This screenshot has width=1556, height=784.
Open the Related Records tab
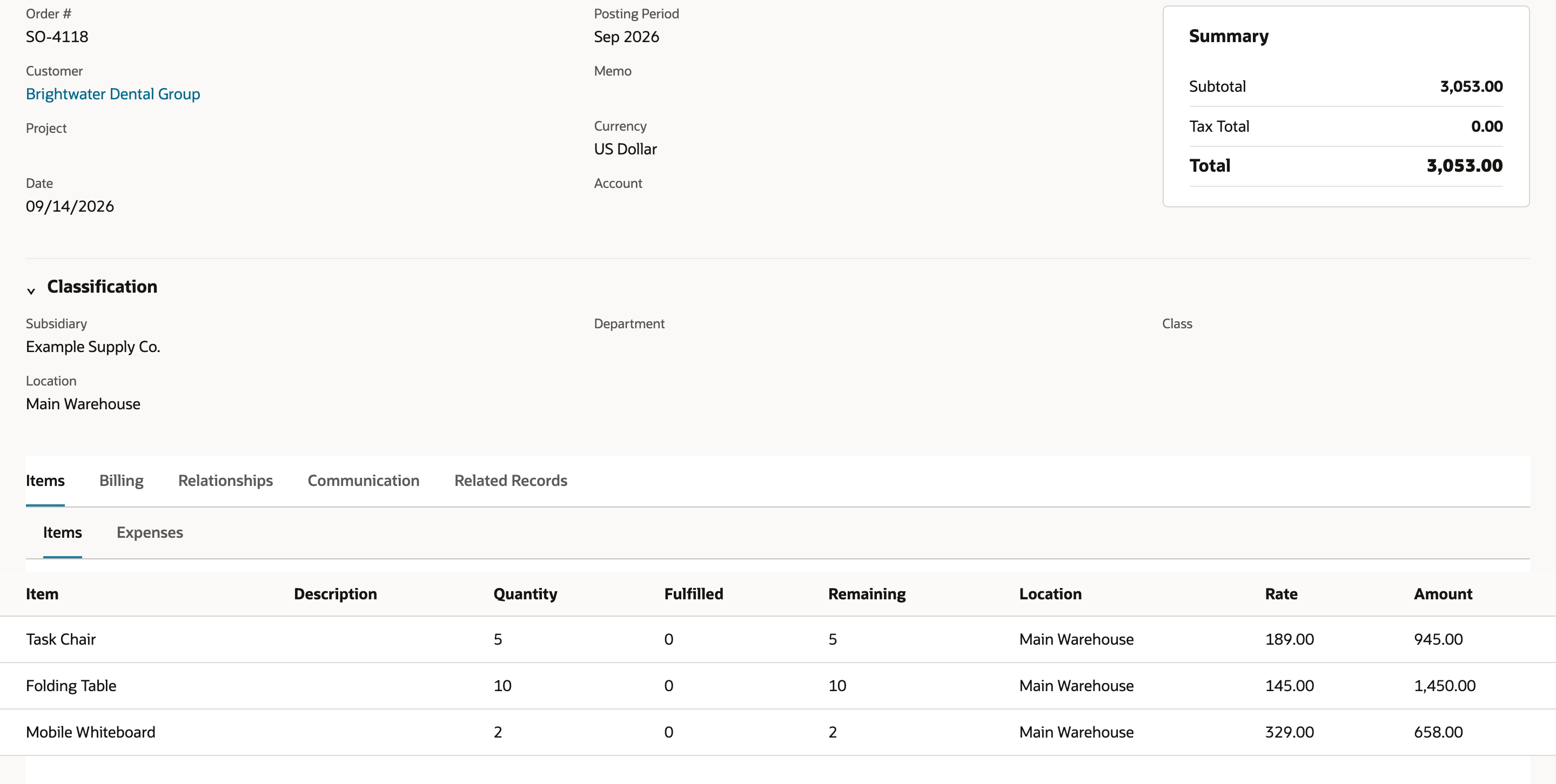pyautogui.click(x=511, y=481)
